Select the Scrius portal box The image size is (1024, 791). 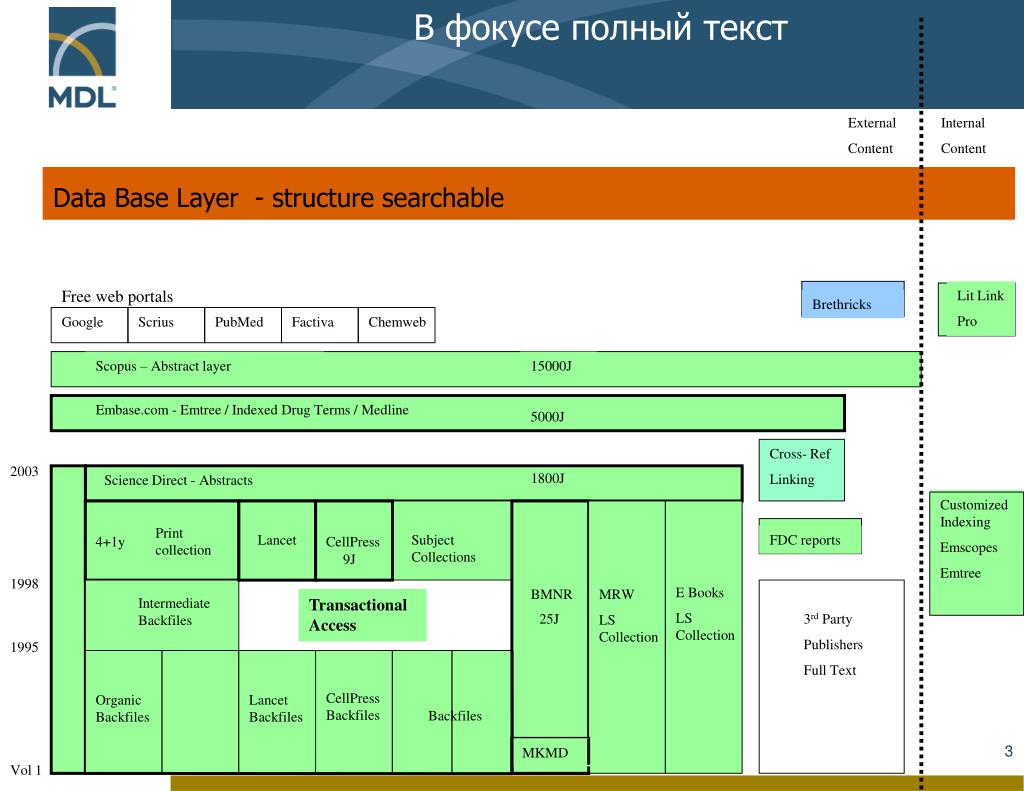coord(166,325)
